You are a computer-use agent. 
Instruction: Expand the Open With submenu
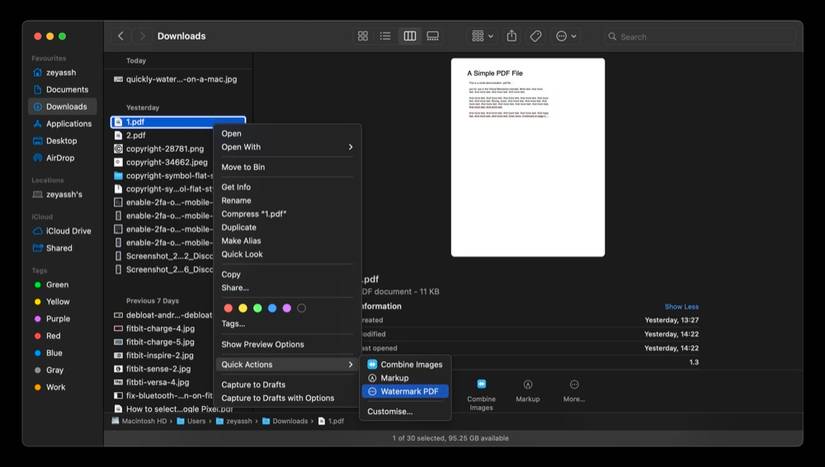pyautogui.click(x=287, y=147)
